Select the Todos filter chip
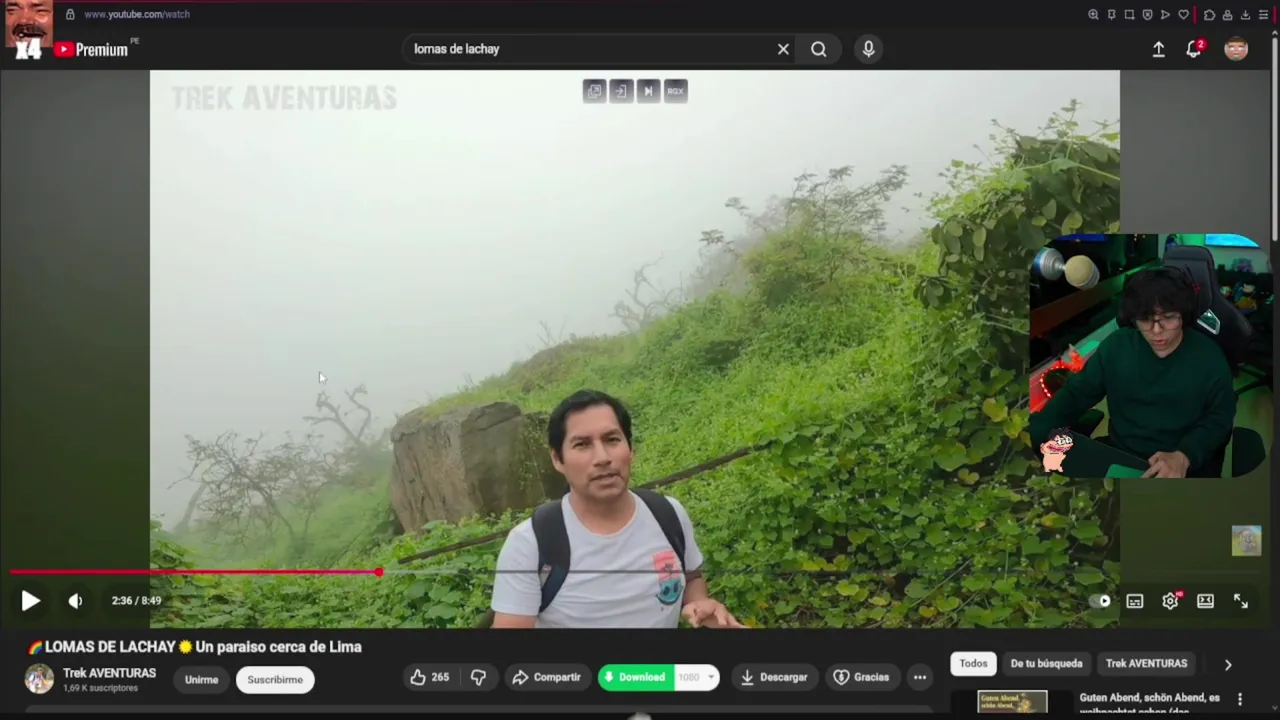The height and width of the screenshot is (720, 1280). click(973, 663)
